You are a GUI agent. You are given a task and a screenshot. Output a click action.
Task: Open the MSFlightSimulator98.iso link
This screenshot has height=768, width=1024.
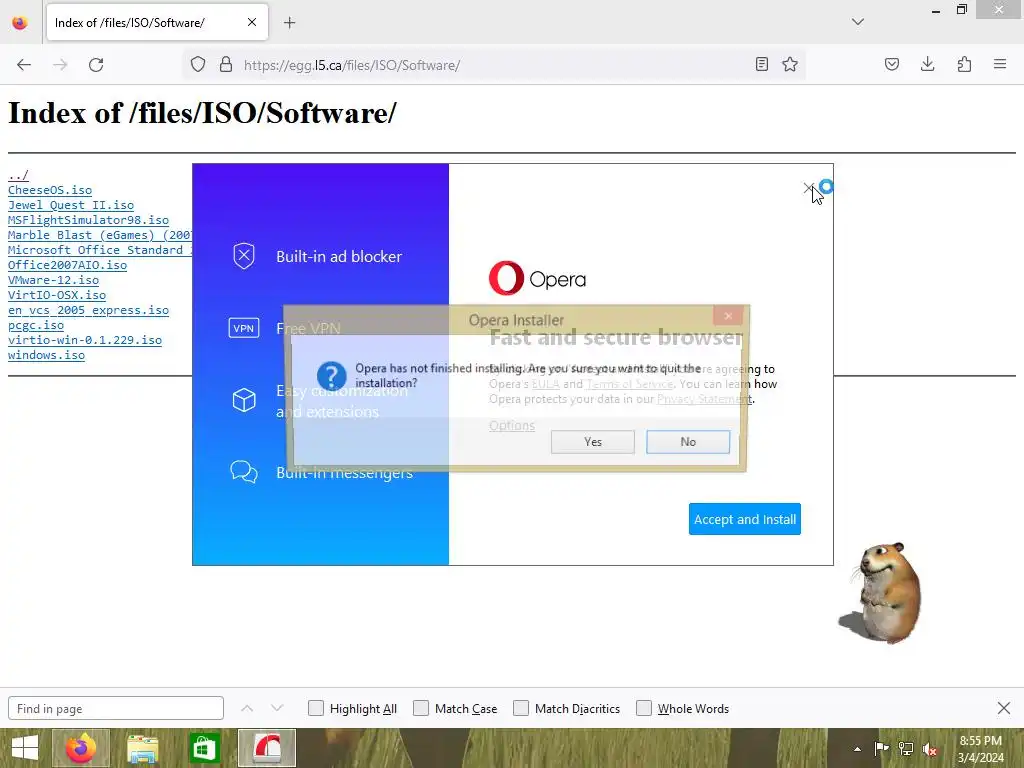tap(88, 220)
